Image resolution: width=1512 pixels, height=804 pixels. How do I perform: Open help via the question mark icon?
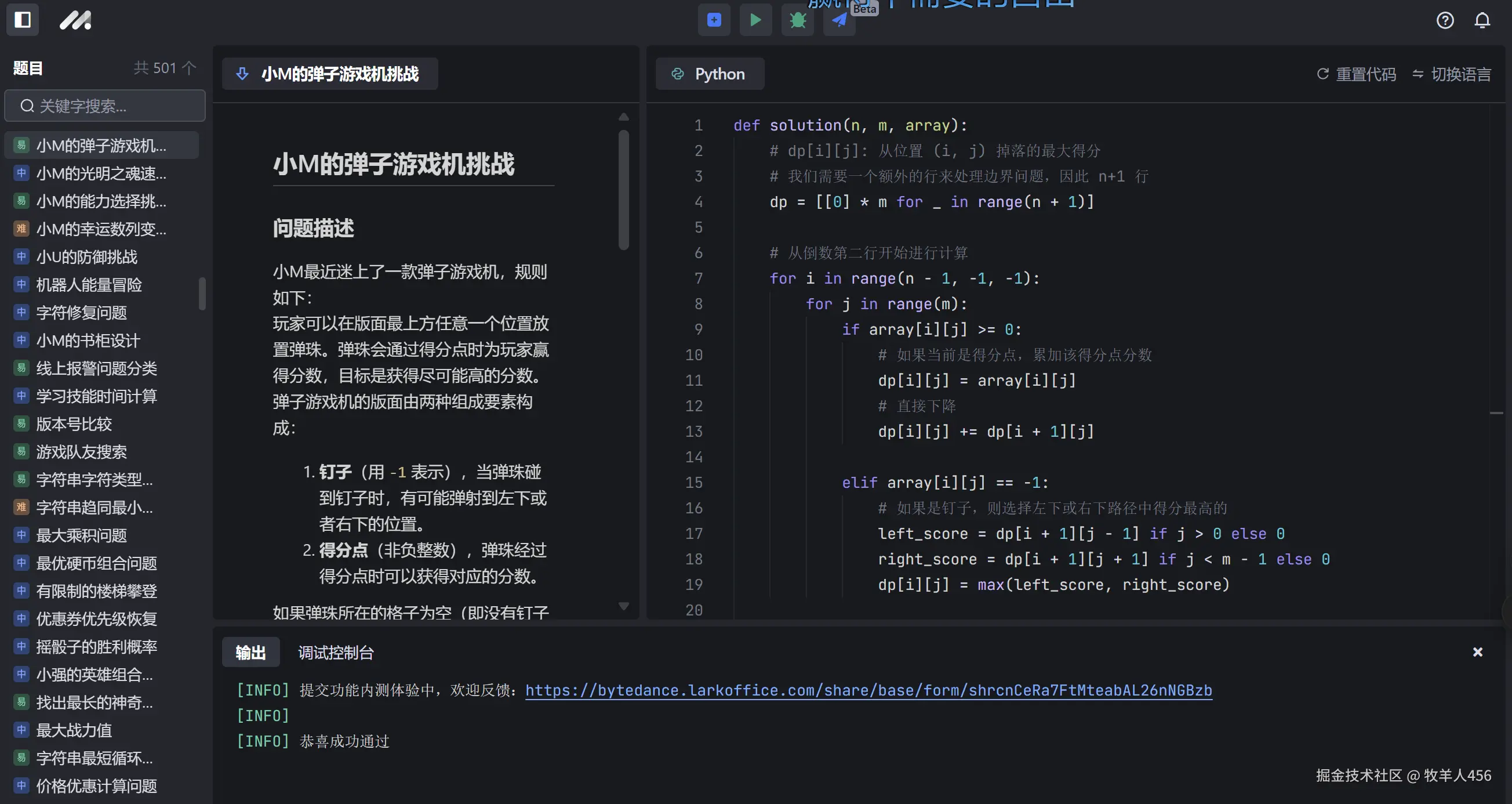[x=1445, y=20]
